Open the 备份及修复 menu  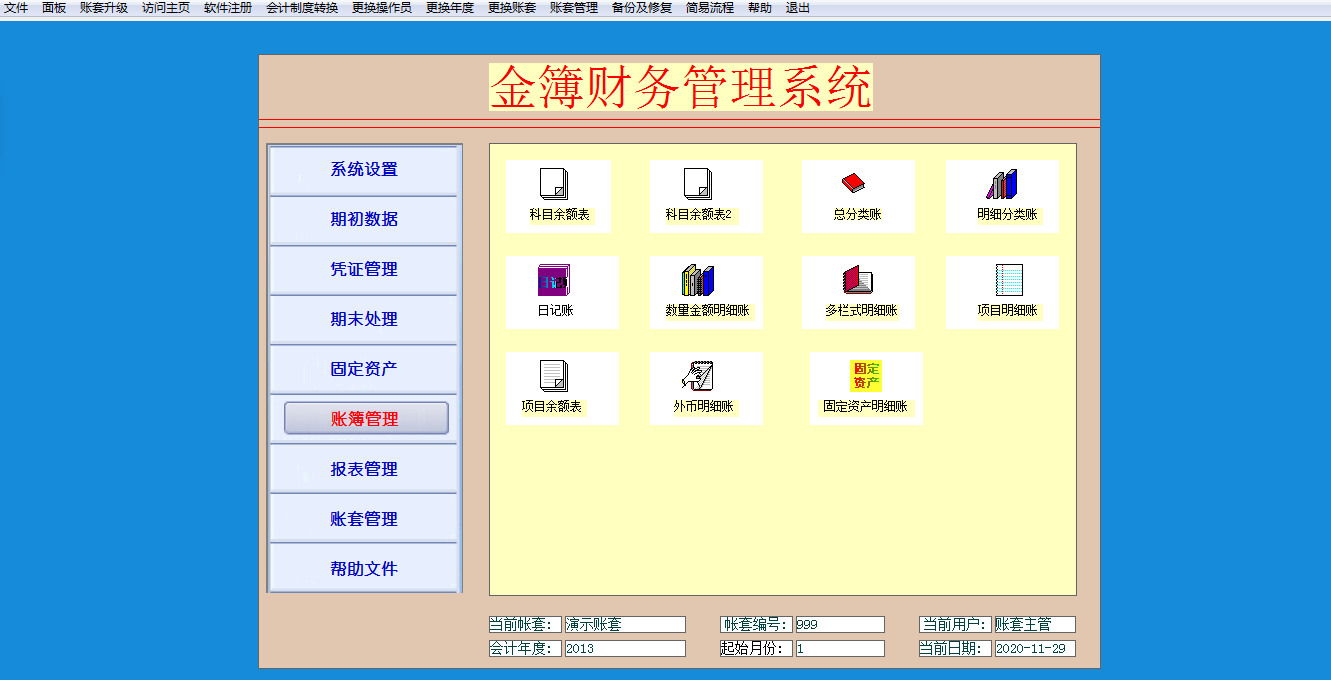click(642, 8)
